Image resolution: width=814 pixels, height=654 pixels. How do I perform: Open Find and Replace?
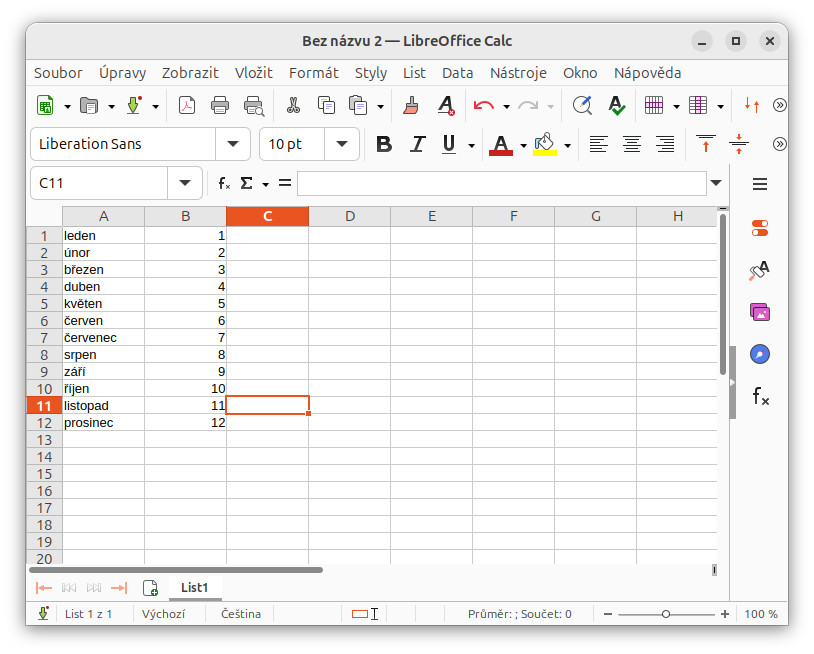582,104
